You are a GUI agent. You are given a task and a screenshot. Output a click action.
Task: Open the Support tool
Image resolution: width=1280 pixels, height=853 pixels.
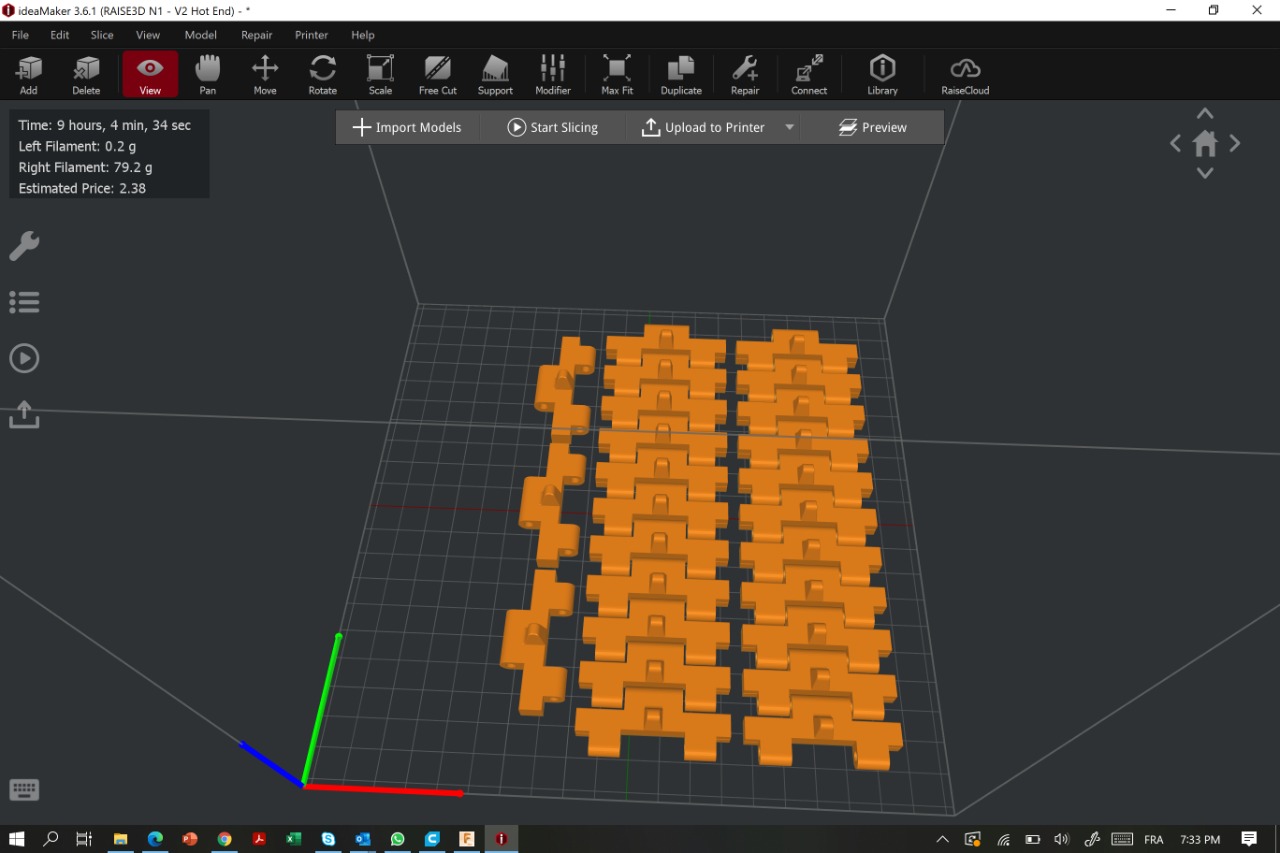point(495,75)
